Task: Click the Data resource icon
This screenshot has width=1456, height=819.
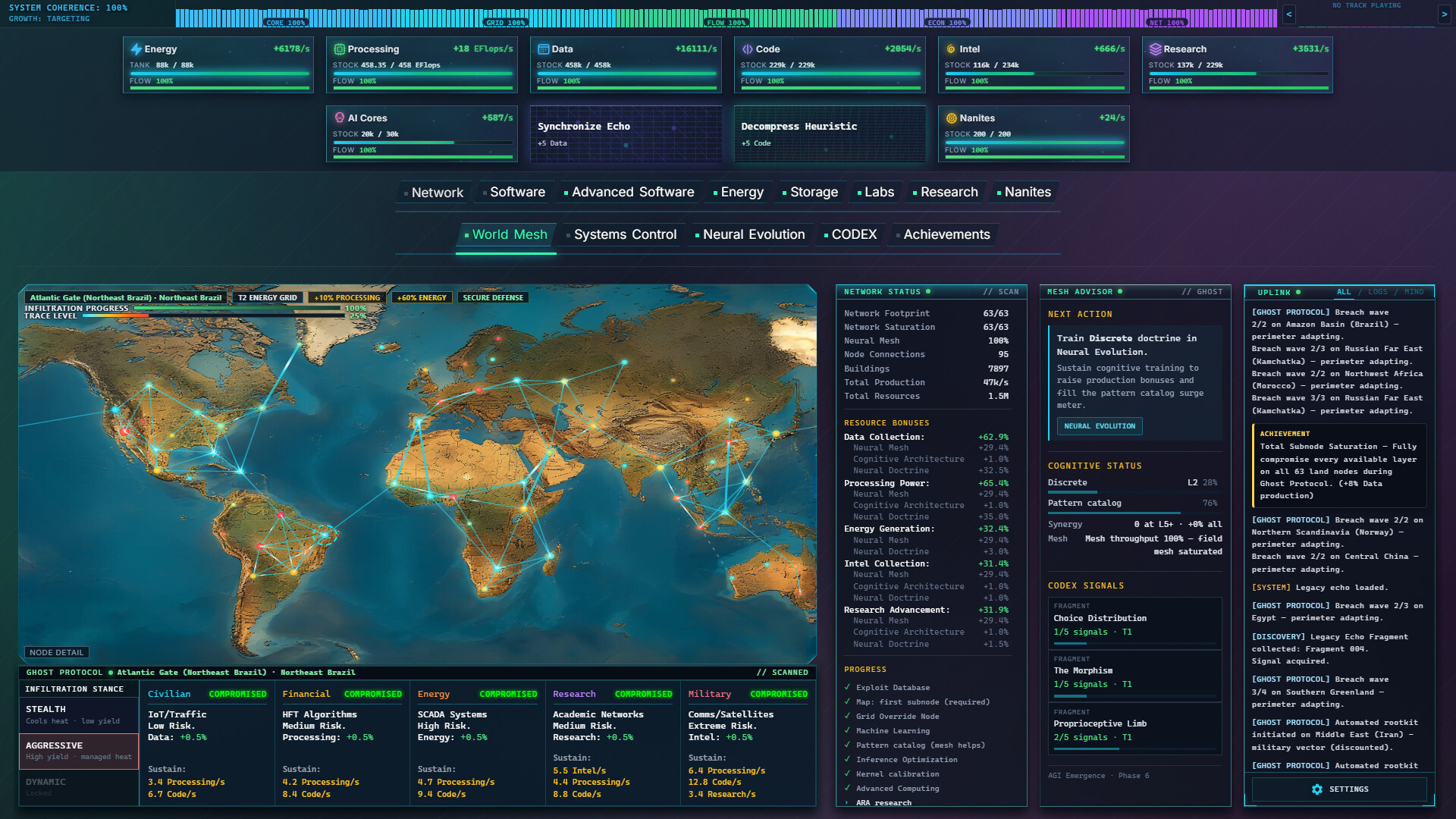Action: (543, 49)
